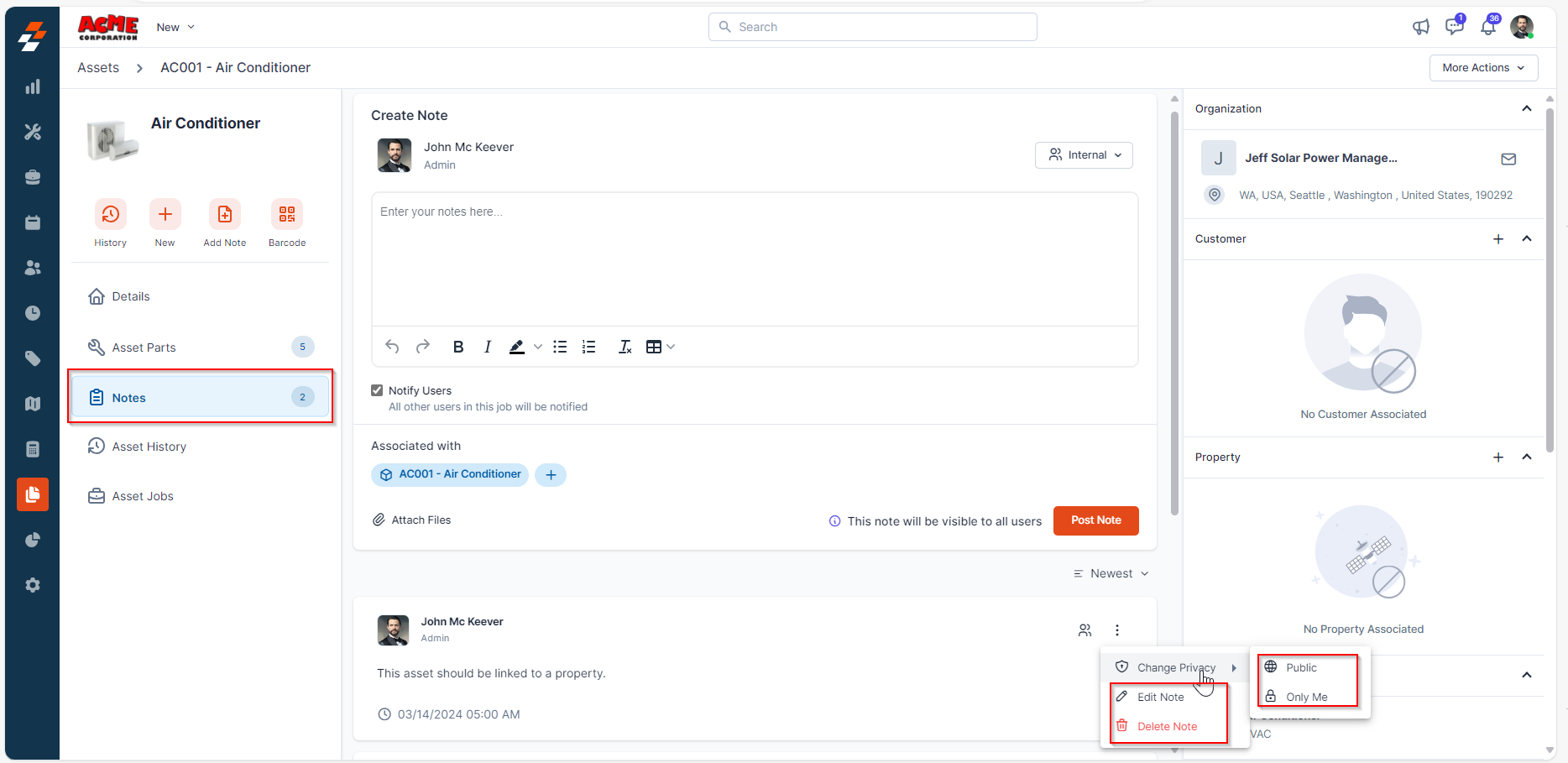Open the briefcase jobs icon in sidebar
This screenshot has height=763, width=1568.
pos(33,177)
